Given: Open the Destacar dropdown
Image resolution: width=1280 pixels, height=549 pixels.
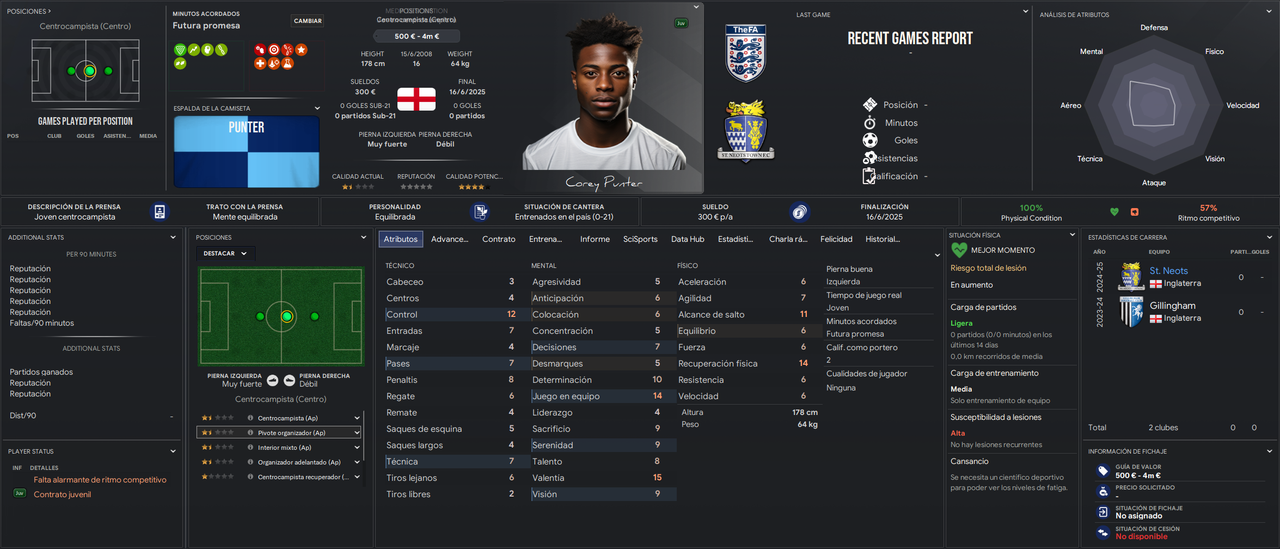Looking at the screenshot, I should click(226, 254).
